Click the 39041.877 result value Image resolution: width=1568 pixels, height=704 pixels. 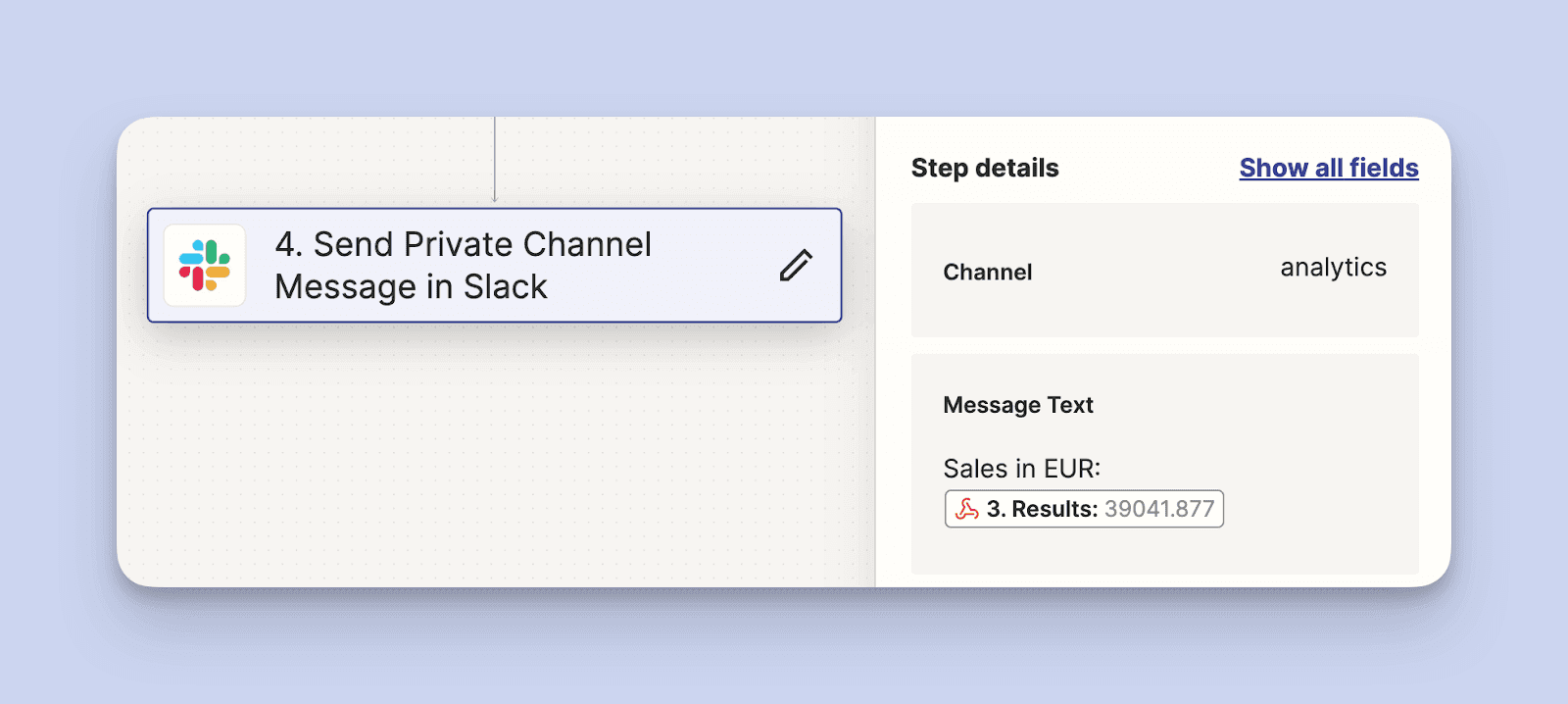1158,509
